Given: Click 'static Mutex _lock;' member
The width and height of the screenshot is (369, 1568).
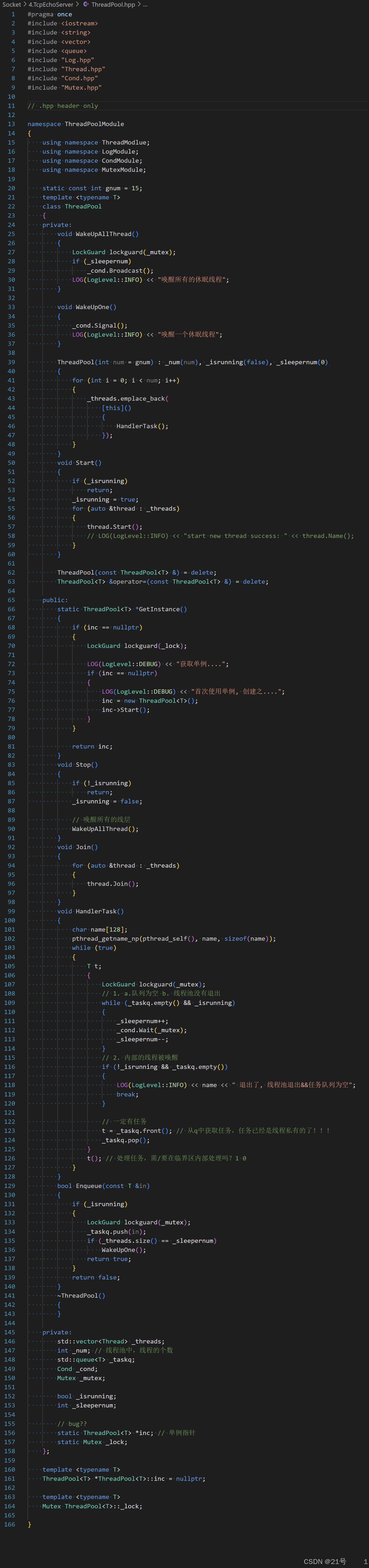Looking at the screenshot, I should [92, 1442].
